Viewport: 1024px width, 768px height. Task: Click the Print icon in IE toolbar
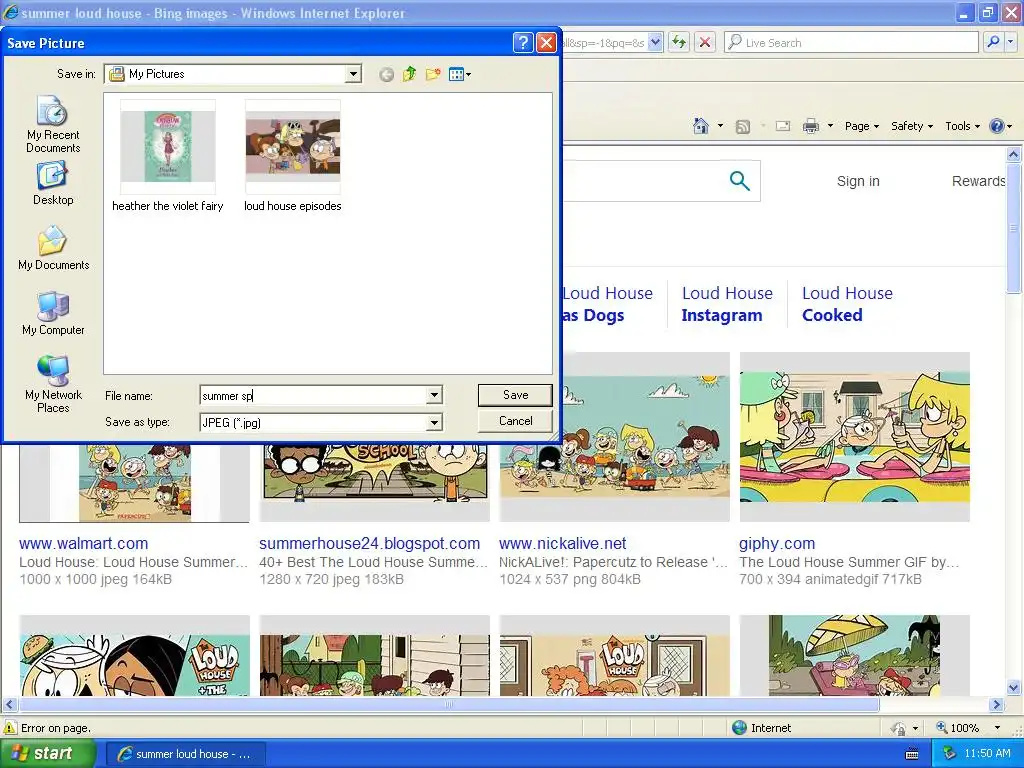(810, 126)
